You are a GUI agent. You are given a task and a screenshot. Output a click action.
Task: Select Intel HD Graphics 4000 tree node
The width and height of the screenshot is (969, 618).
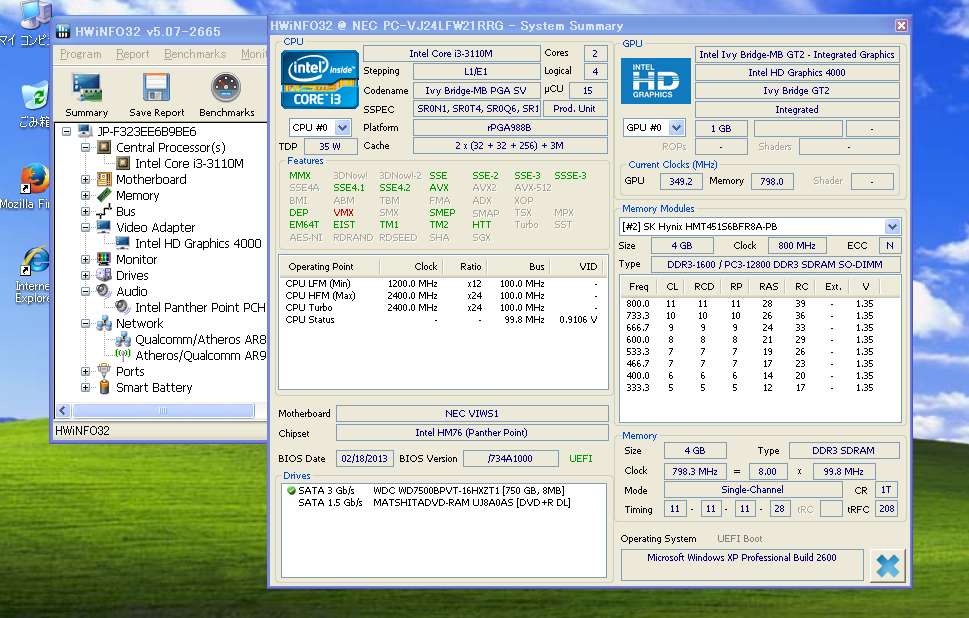tap(198, 243)
